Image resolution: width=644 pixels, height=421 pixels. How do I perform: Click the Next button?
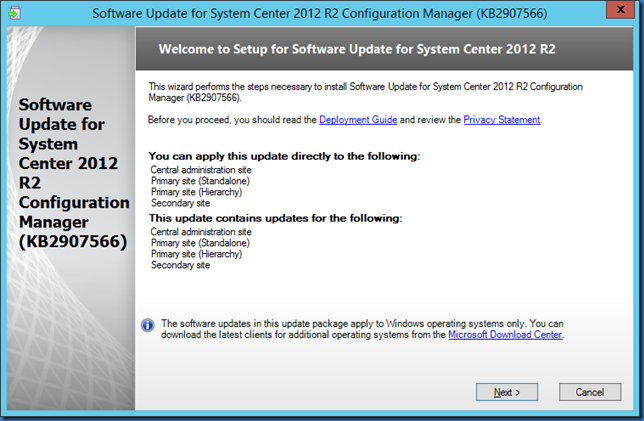tap(507, 391)
